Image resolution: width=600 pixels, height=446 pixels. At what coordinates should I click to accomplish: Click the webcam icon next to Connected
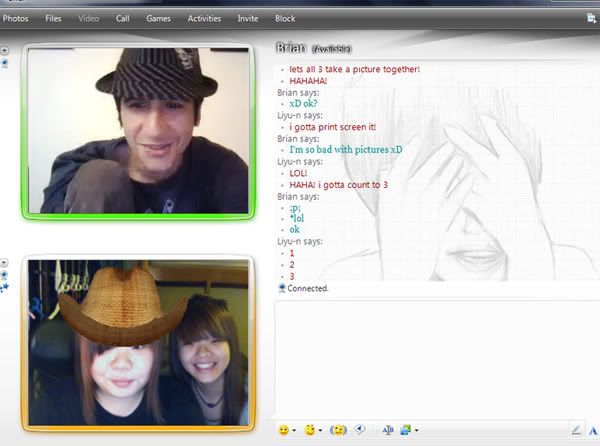[x=282, y=288]
